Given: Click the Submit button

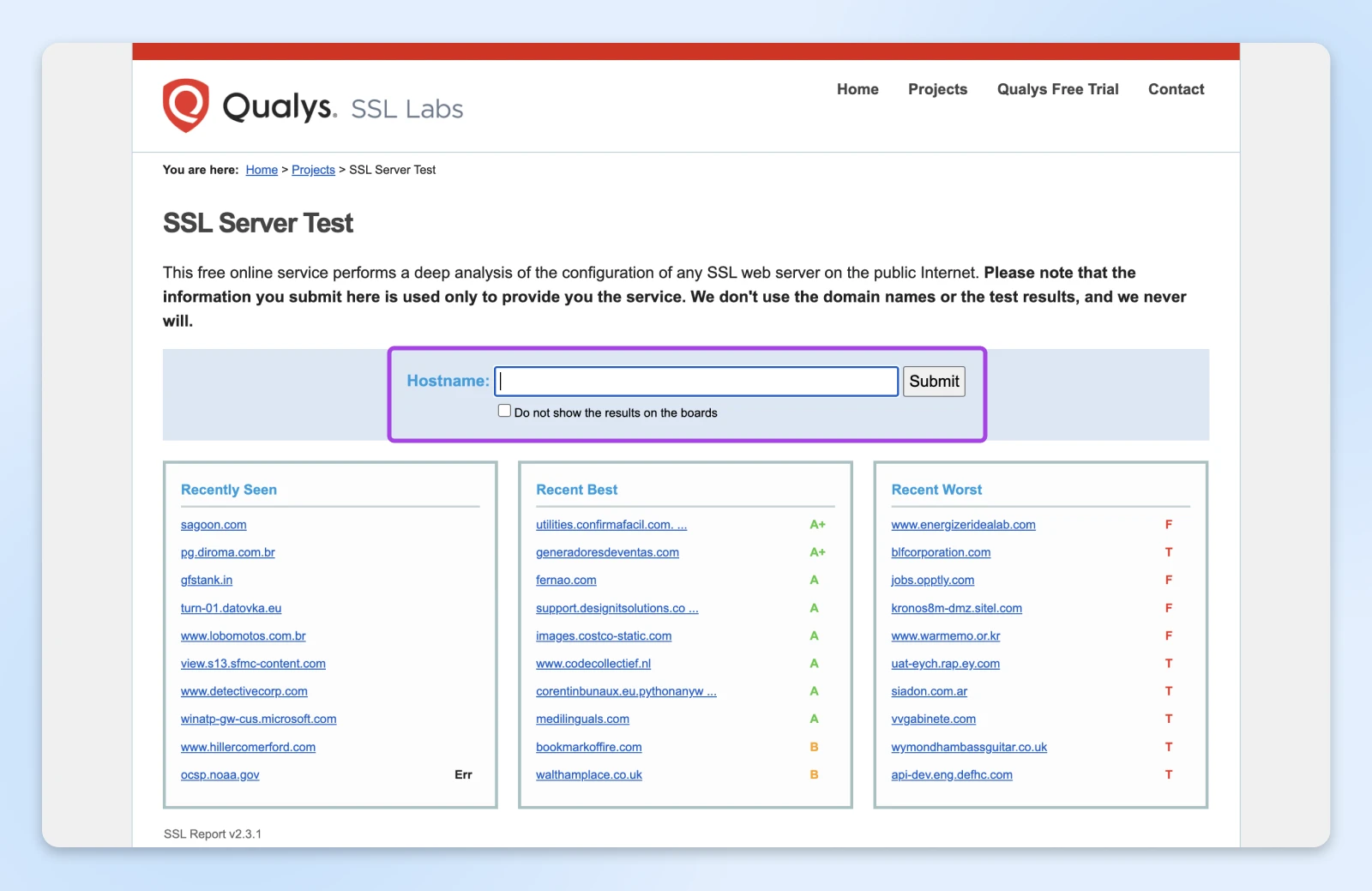Looking at the screenshot, I should click(x=934, y=382).
